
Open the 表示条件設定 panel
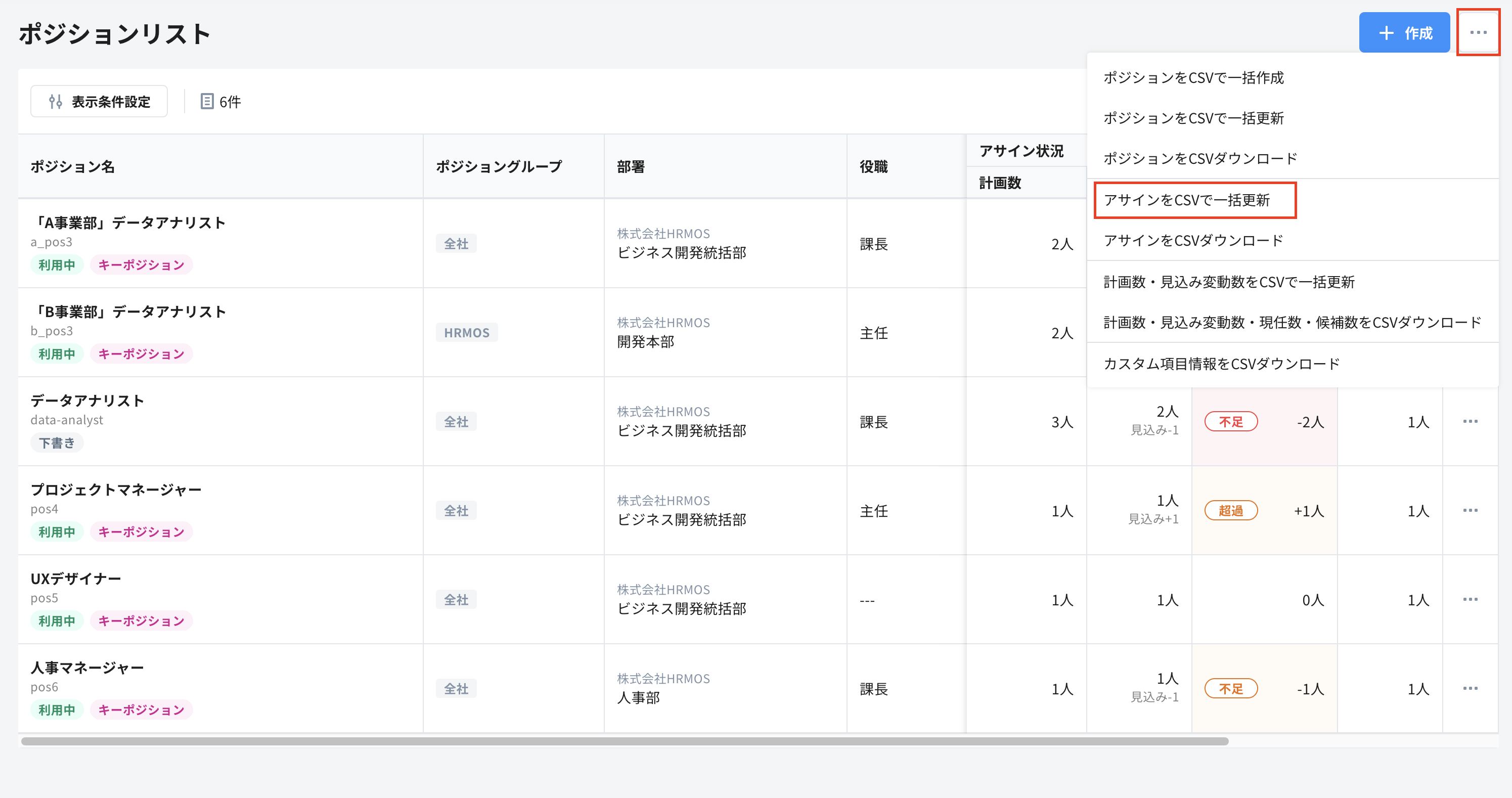99,101
